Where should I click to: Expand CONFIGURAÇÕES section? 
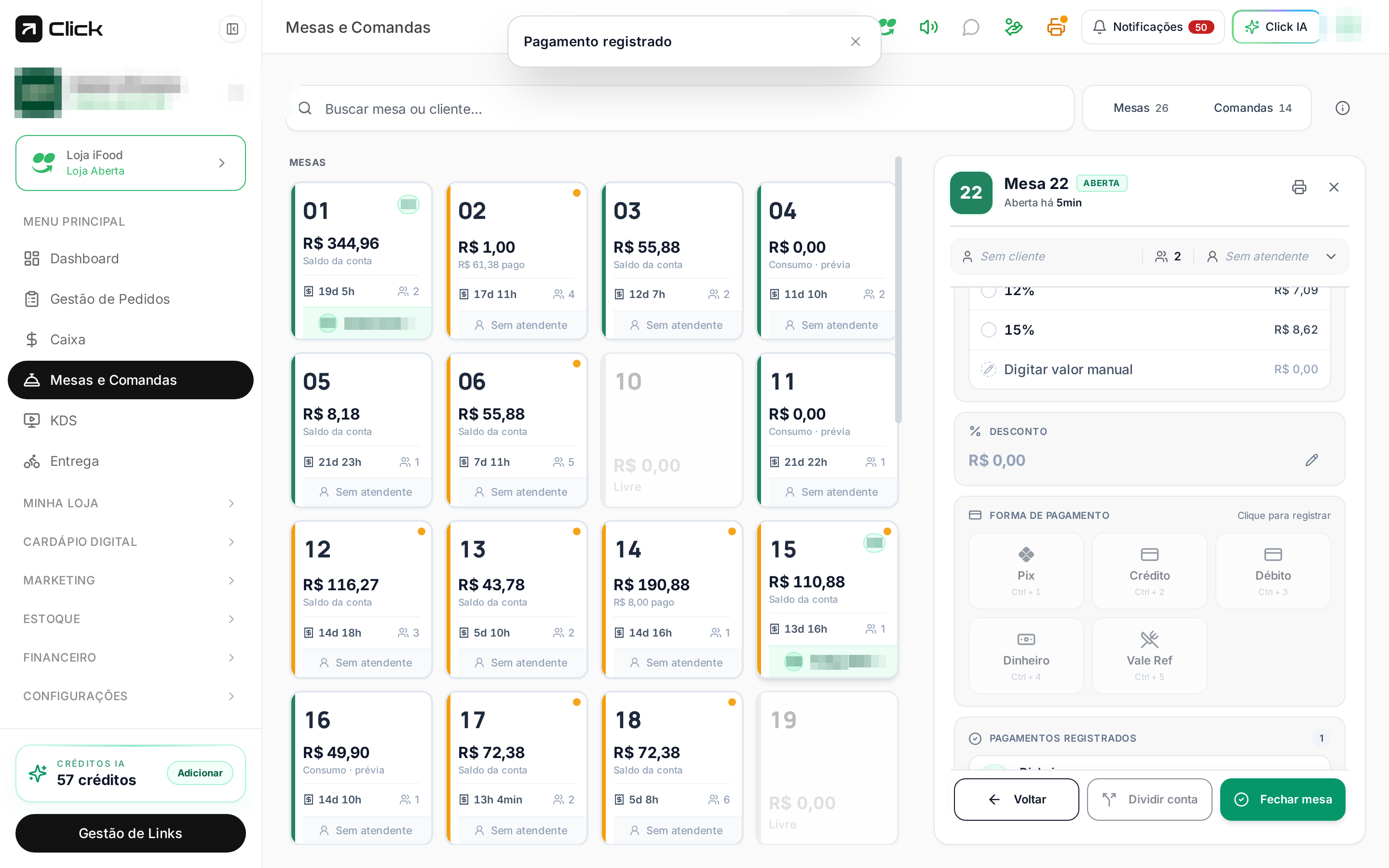pyautogui.click(x=130, y=696)
